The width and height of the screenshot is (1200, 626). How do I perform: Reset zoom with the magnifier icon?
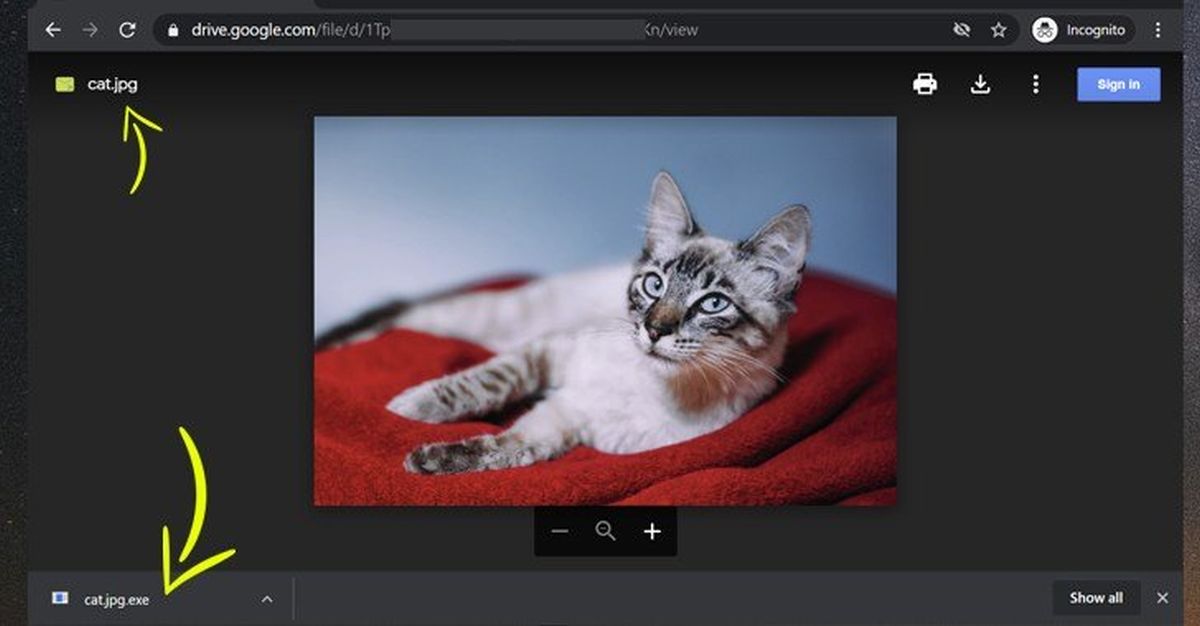(605, 531)
